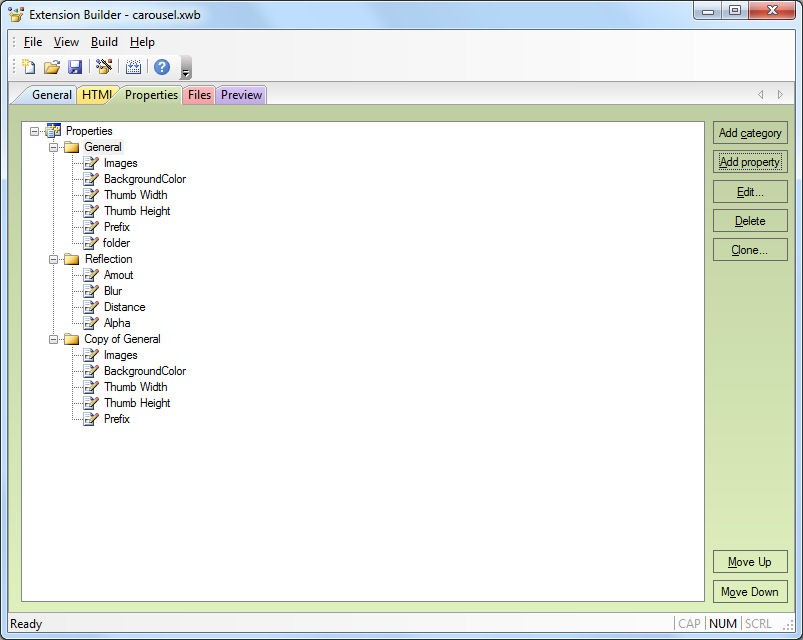Switch to the Preview tab

pyautogui.click(x=241, y=95)
